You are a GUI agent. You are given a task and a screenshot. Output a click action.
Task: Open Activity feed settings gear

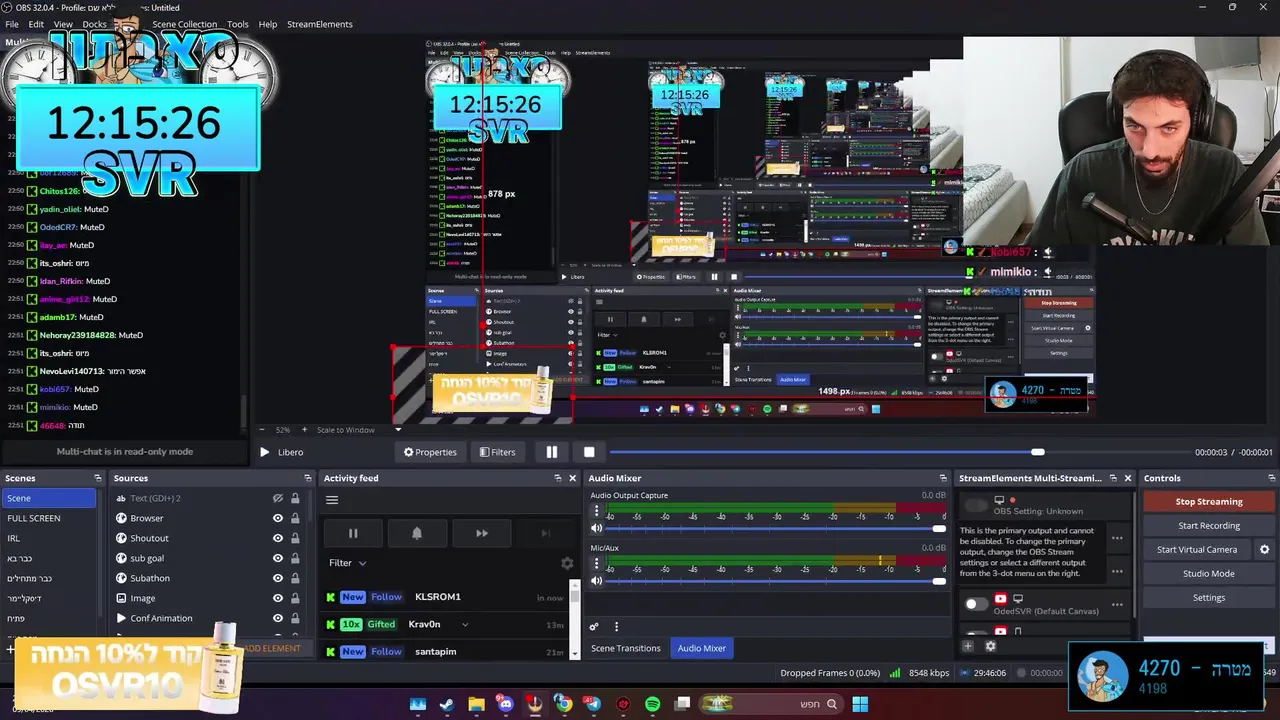click(x=567, y=564)
